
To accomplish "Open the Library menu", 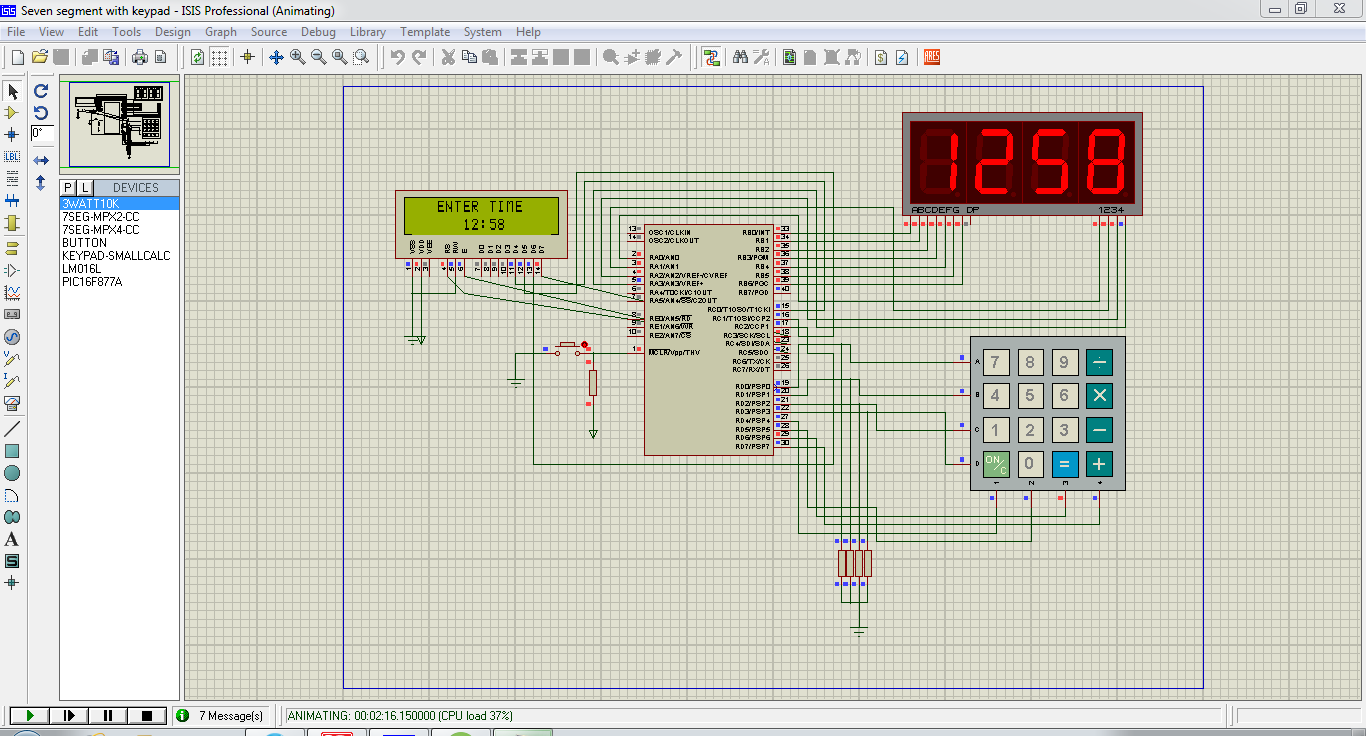I will (368, 32).
